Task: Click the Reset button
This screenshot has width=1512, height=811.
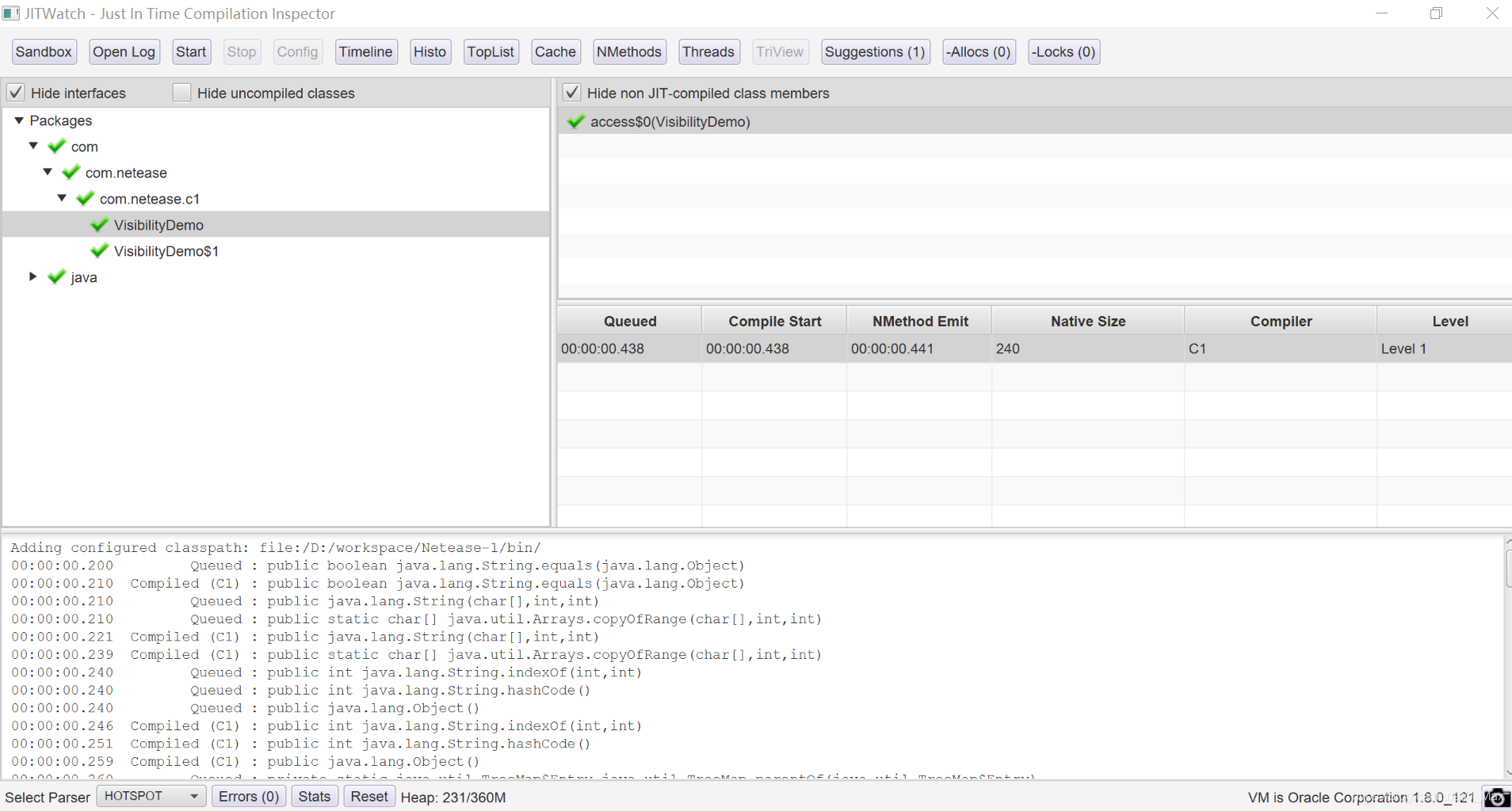Action: coord(369,796)
